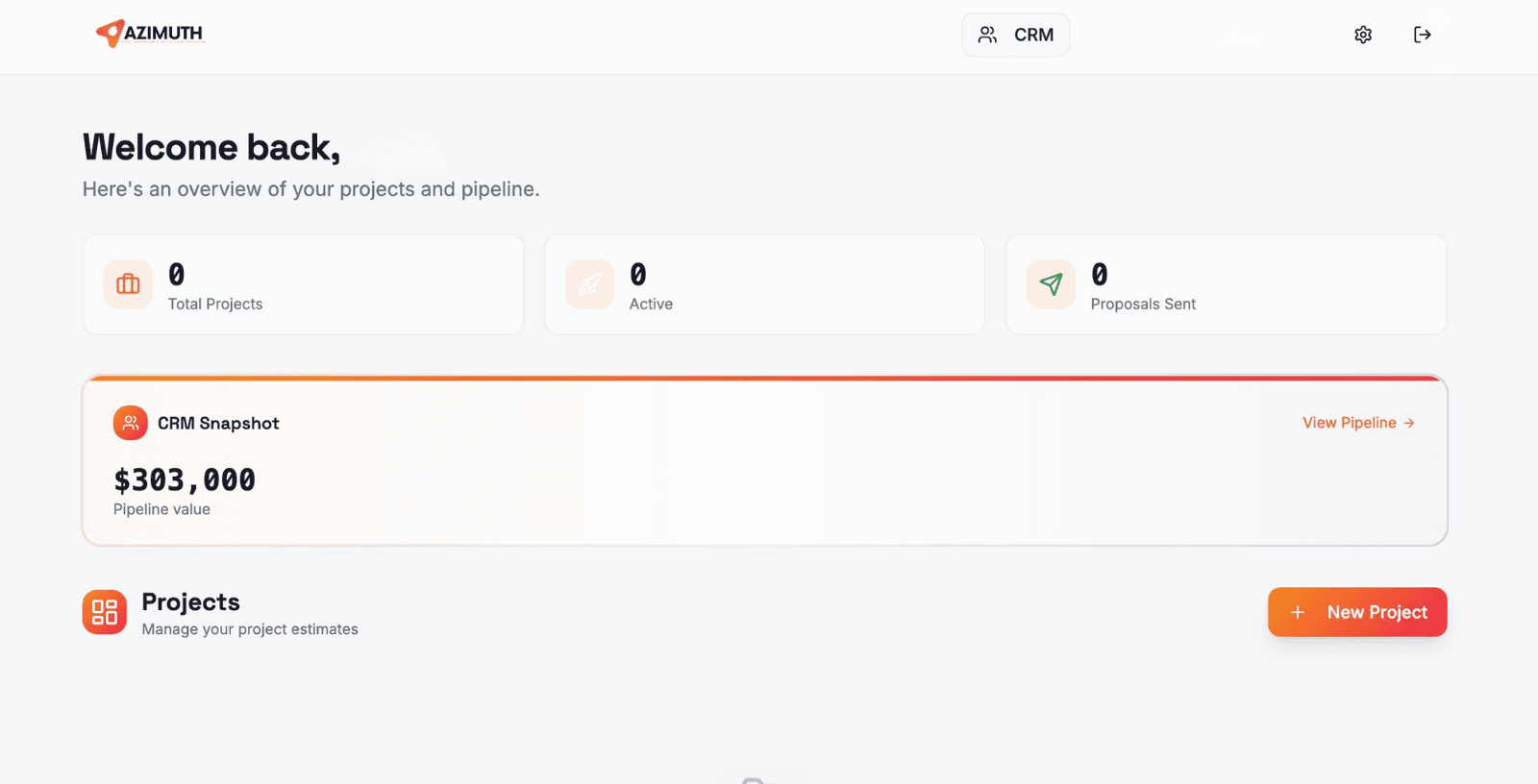Select the Total Projects stat card
Viewport: 1538px width, 784px height.
pyautogui.click(x=302, y=284)
